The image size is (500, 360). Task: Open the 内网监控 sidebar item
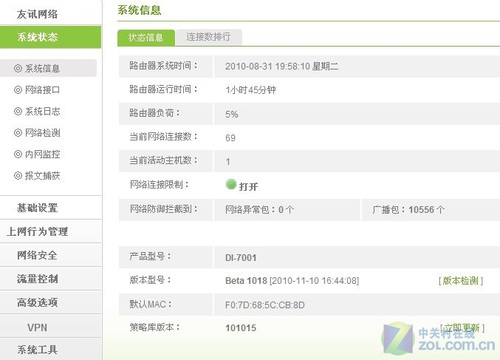click(x=42, y=154)
